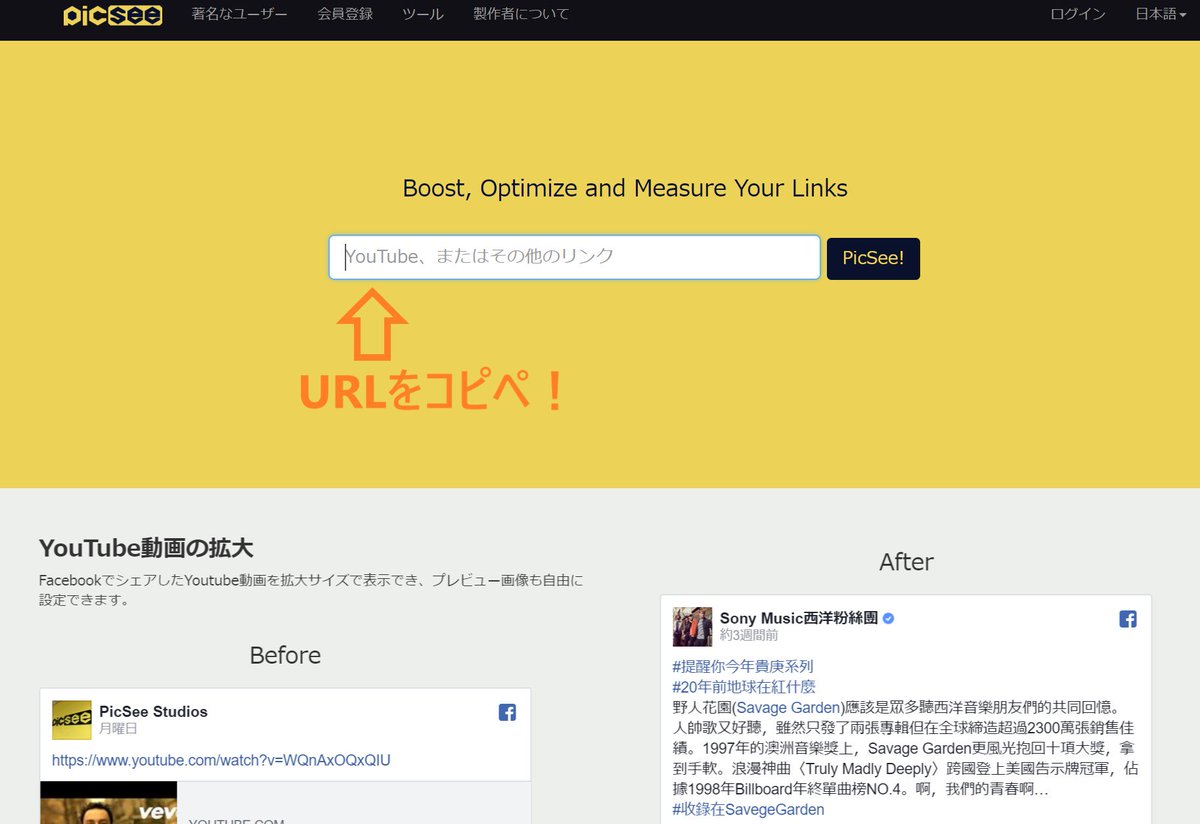Click PicSee Studios profile avatar
Screen dimensions: 1200x824
pos(72,720)
